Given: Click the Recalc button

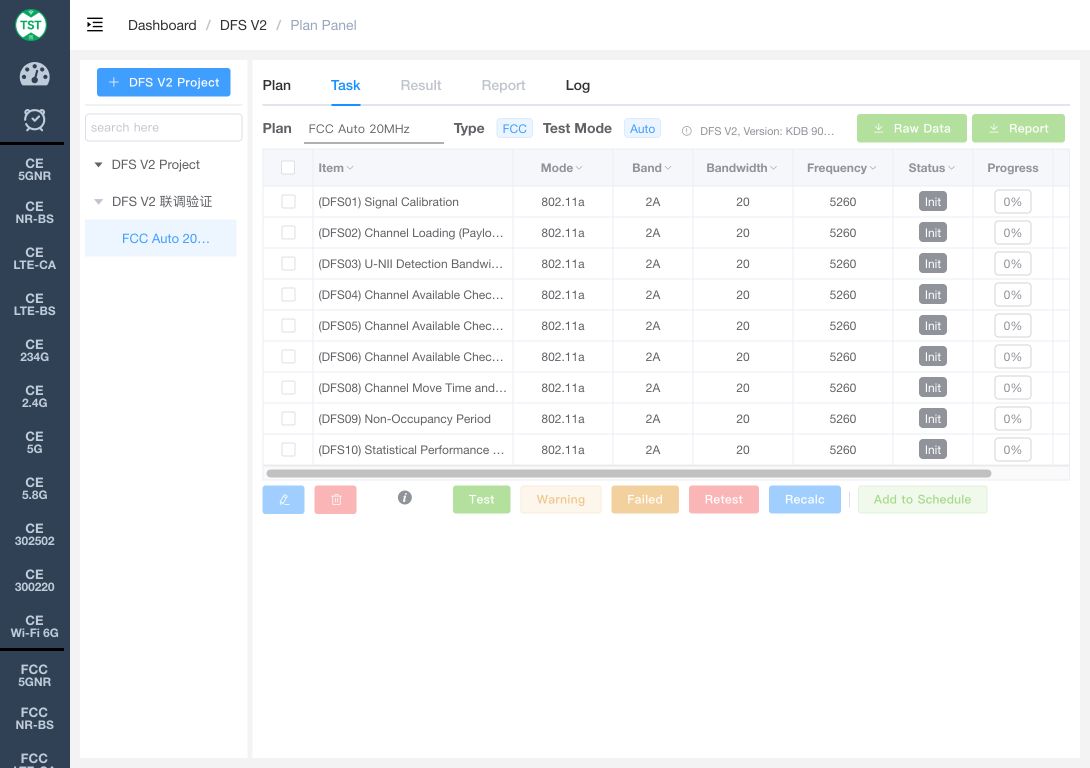Looking at the screenshot, I should pyautogui.click(x=804, y=500).
